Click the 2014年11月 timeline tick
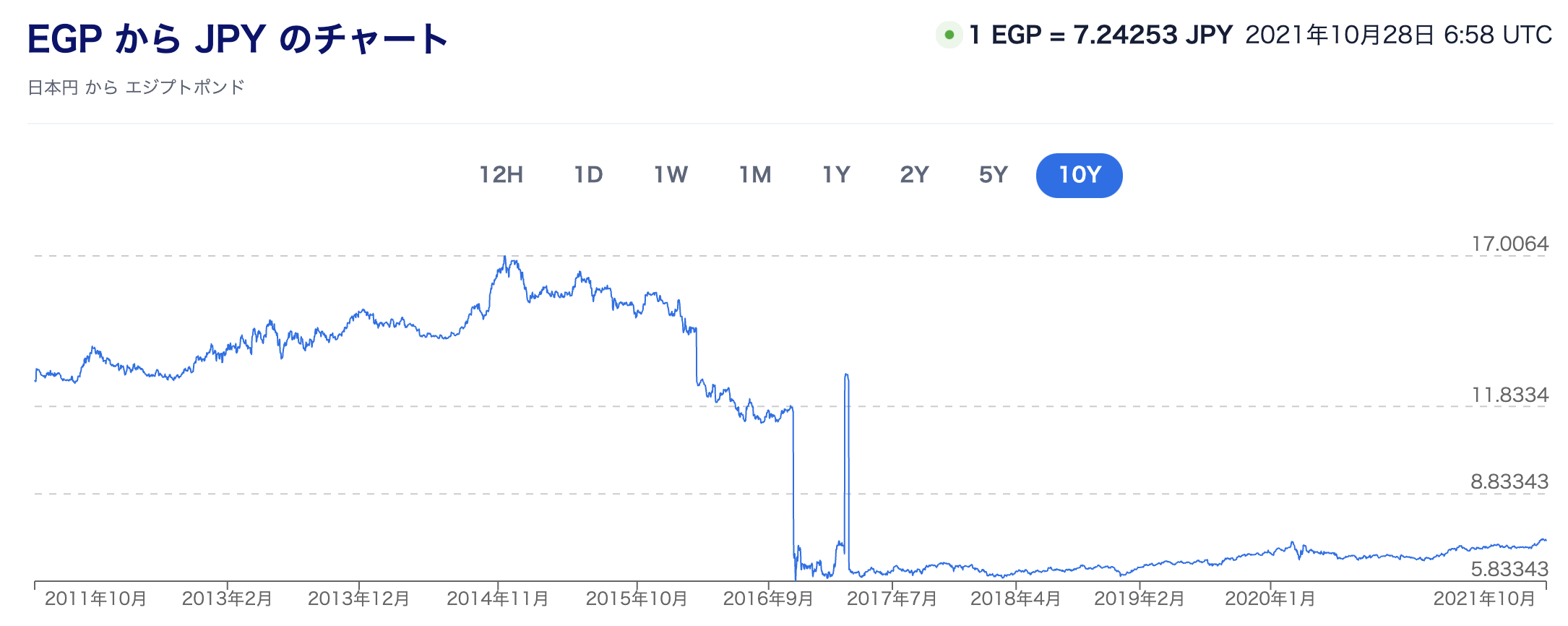Image resolution: width=1568 pixels, height=626 pixels. (498, 599)
